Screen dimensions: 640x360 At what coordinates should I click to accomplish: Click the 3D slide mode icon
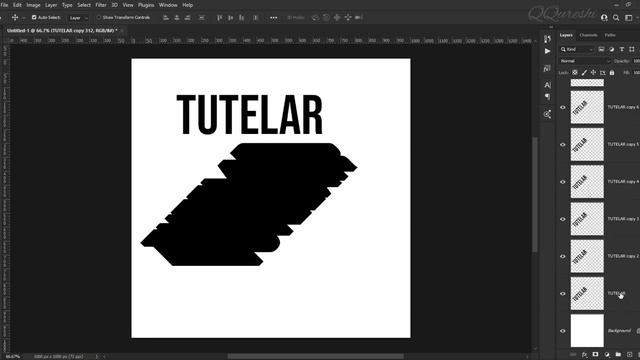(x=348, y=18)
